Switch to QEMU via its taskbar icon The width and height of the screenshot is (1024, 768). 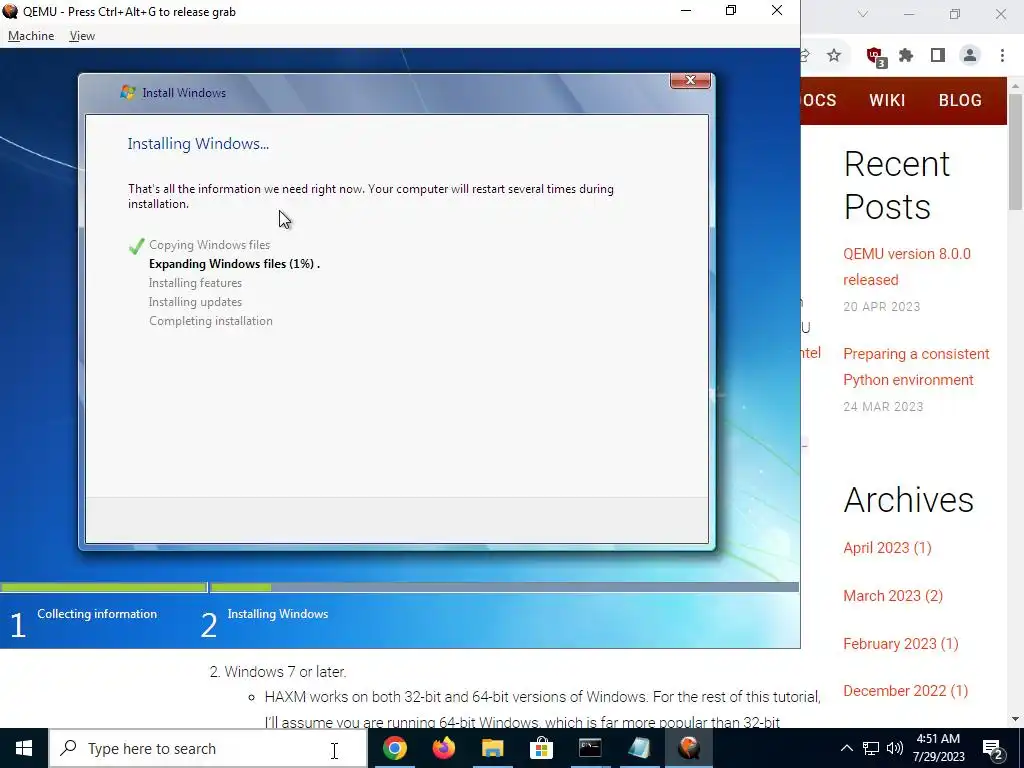[688, 748]
